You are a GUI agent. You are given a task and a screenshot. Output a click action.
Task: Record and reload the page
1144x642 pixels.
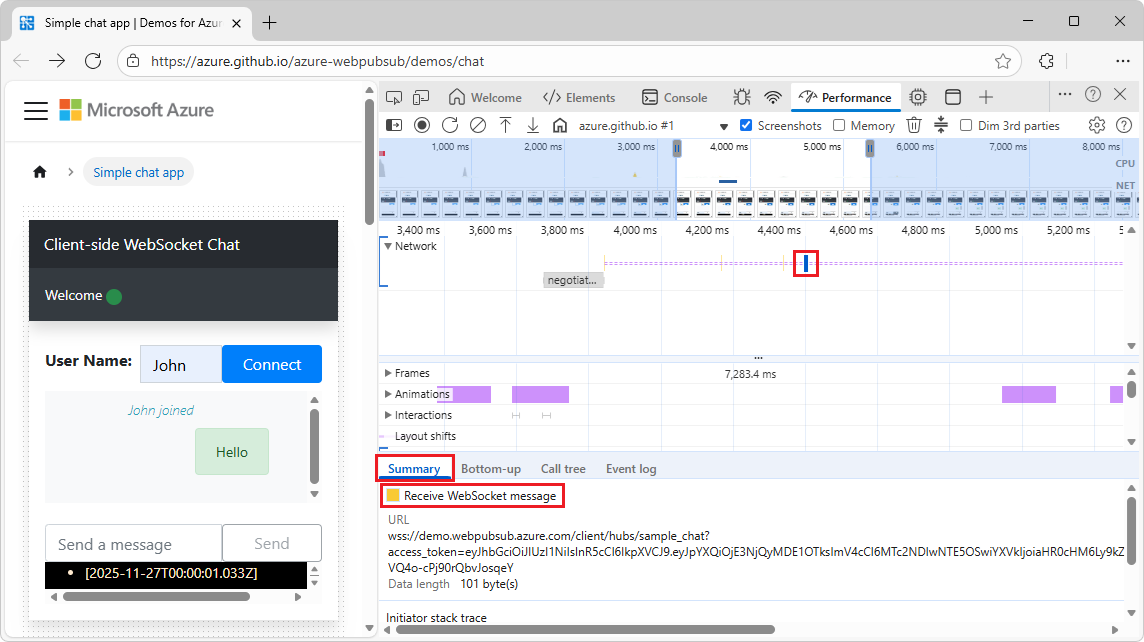[450, 125]
